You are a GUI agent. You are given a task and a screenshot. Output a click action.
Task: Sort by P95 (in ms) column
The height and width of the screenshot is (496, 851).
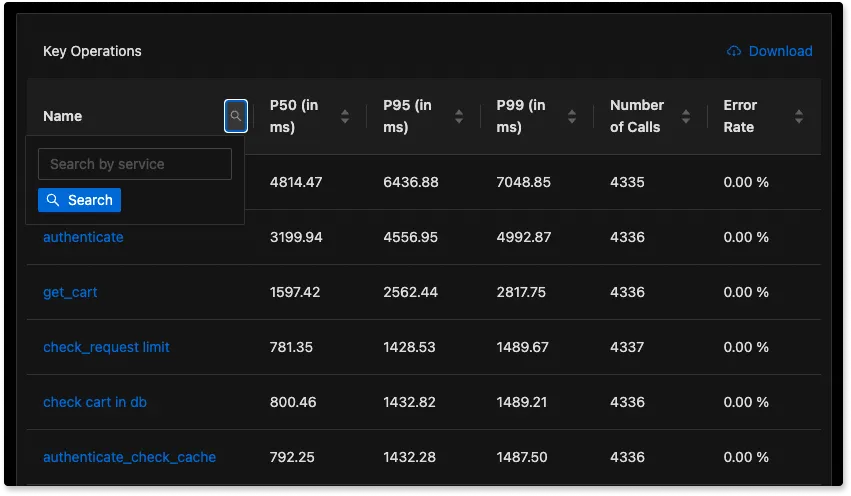pos(459,116)
